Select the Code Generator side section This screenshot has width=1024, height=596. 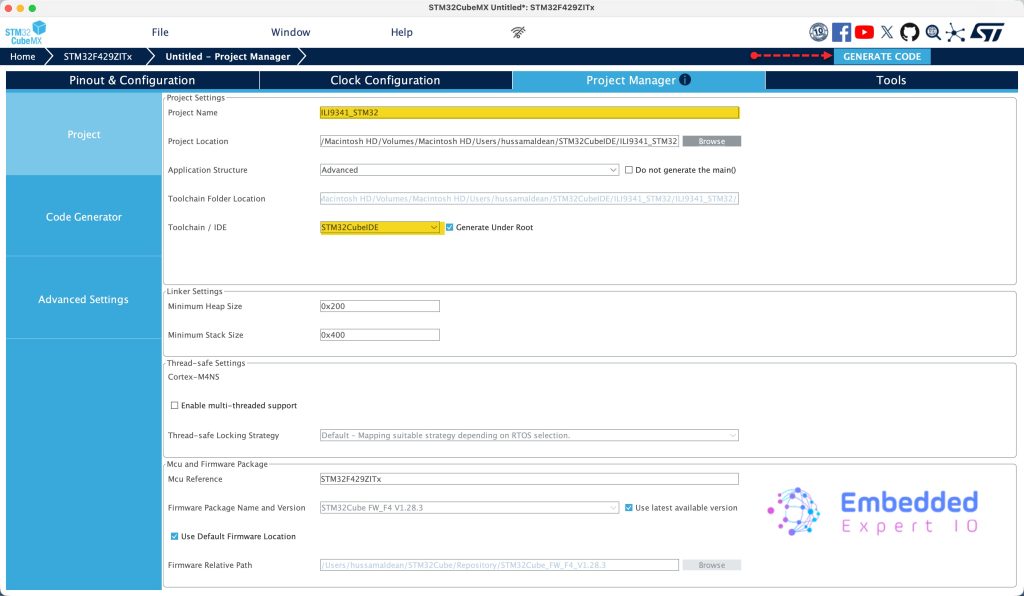tap(84, 217)
